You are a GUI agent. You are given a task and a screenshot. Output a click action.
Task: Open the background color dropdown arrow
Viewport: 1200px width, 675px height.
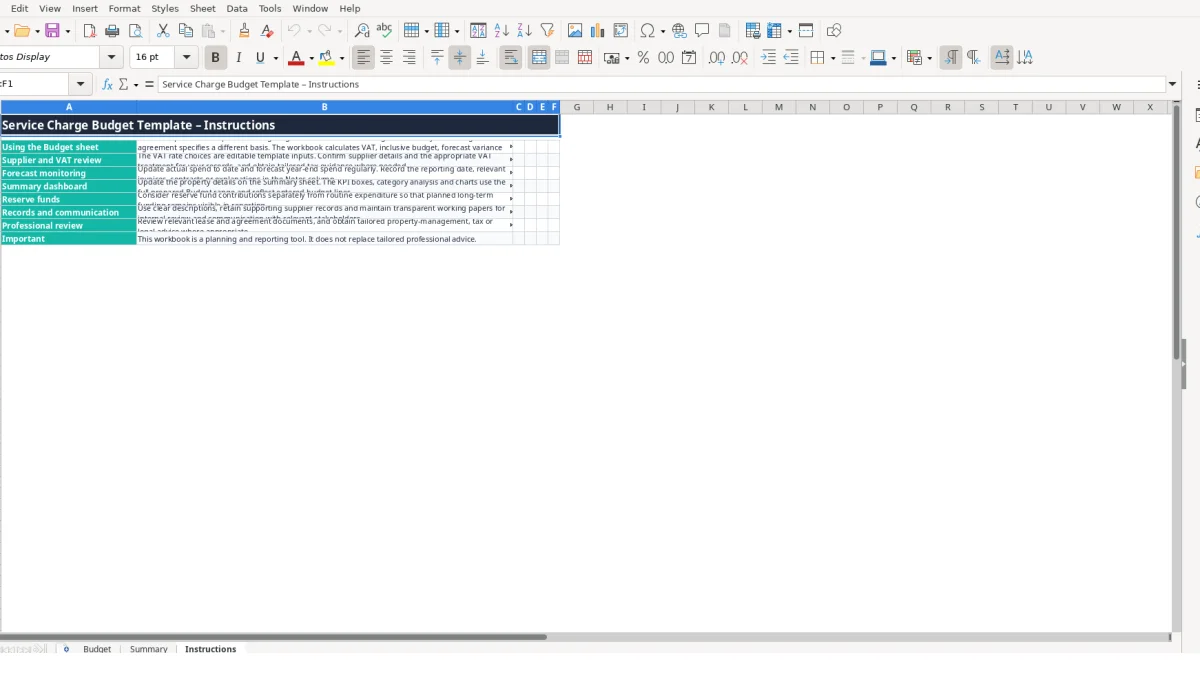pos(342,58)
